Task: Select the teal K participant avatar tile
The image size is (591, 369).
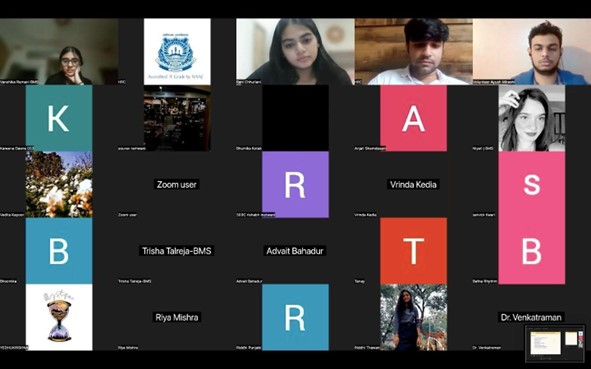Action: point(59,118)
